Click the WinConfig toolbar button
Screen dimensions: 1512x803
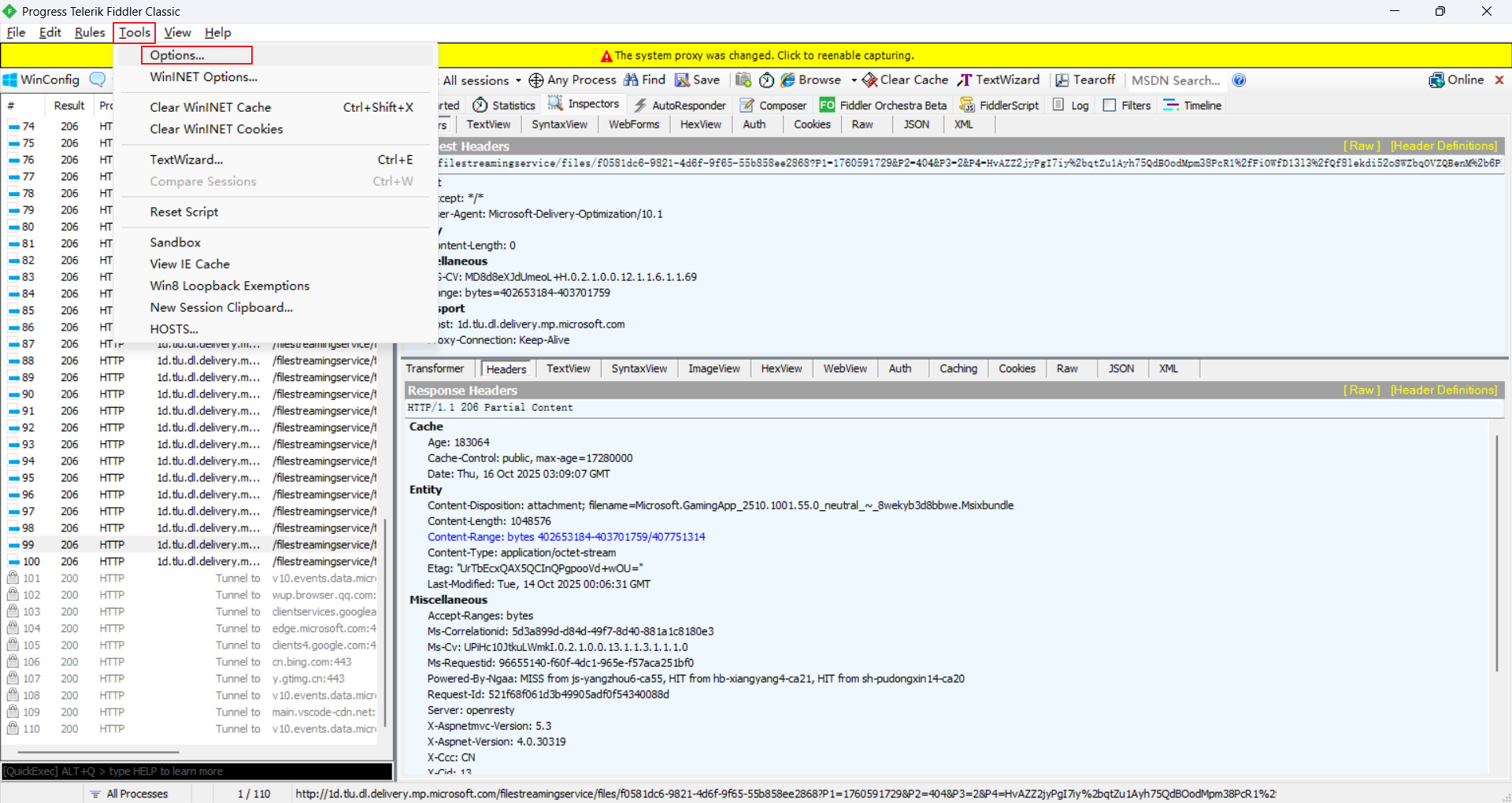tap(42, 80)
